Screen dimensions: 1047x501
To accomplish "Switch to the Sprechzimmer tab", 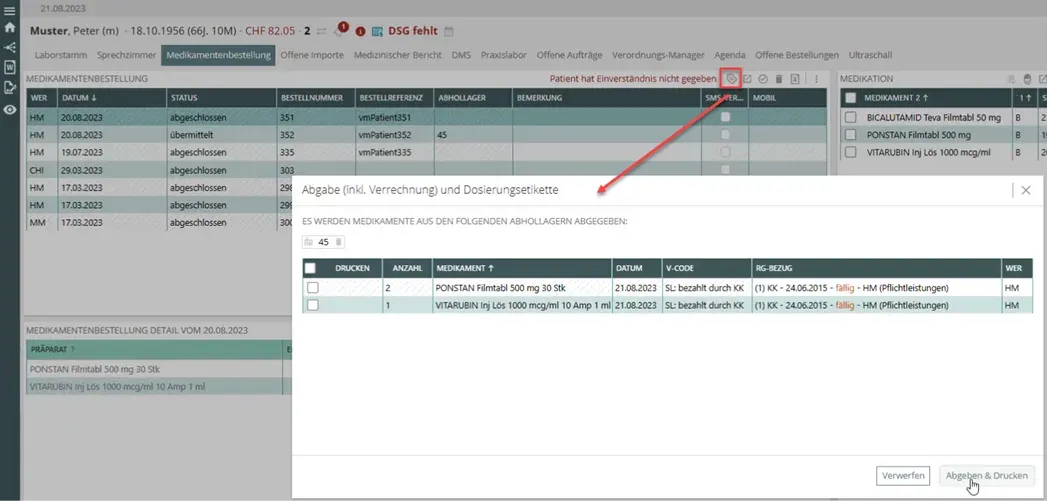I will pos(126,55).
